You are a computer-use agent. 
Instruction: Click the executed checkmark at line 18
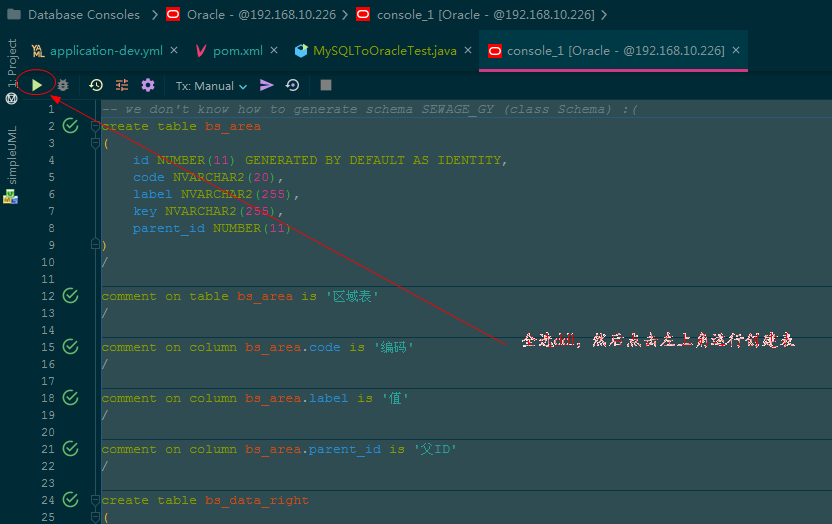pos(71,397)
